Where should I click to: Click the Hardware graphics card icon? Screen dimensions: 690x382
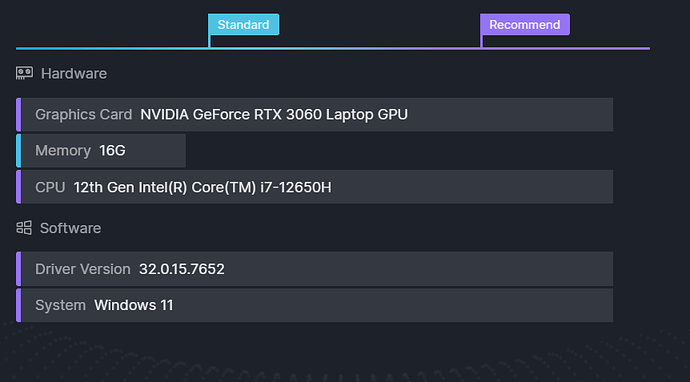click(24, 73)
